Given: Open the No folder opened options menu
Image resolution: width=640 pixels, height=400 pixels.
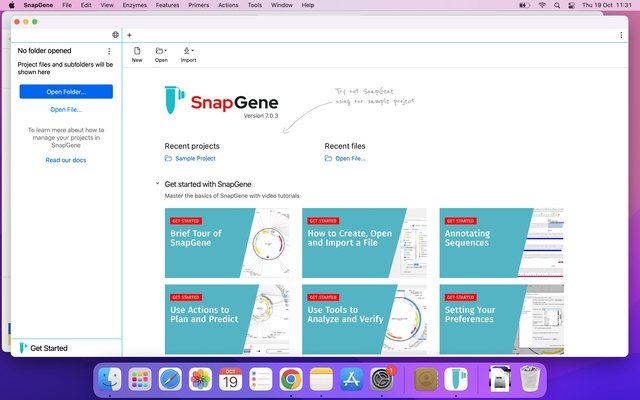Looking at the screenshot, I should (109, 51).
